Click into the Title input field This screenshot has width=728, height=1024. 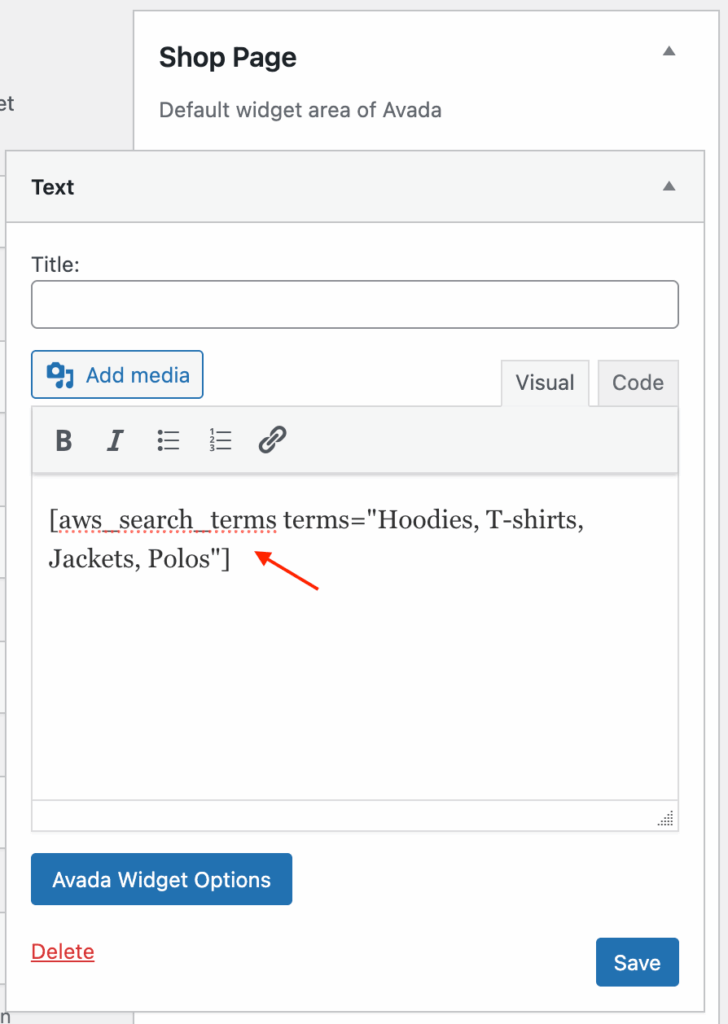(354, 304)
